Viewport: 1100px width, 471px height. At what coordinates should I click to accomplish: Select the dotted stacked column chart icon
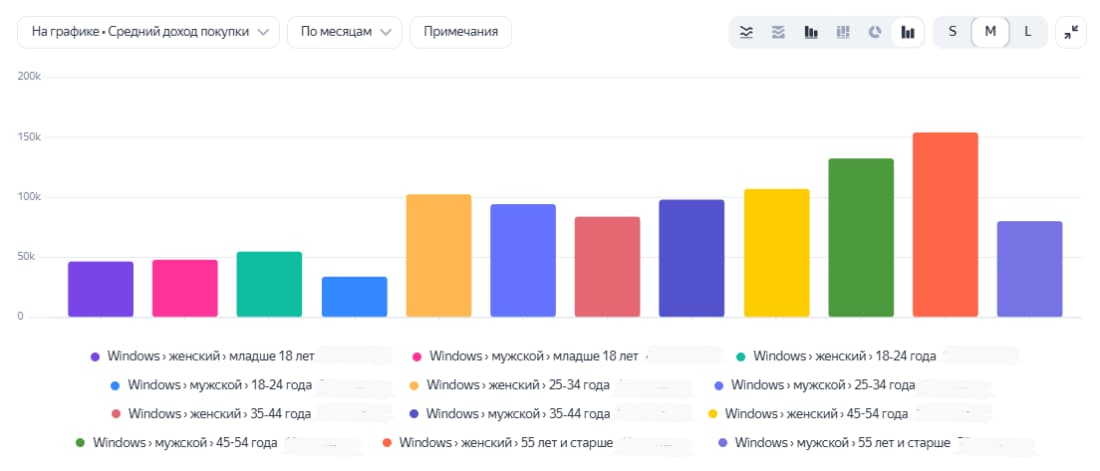pos(843,32)
